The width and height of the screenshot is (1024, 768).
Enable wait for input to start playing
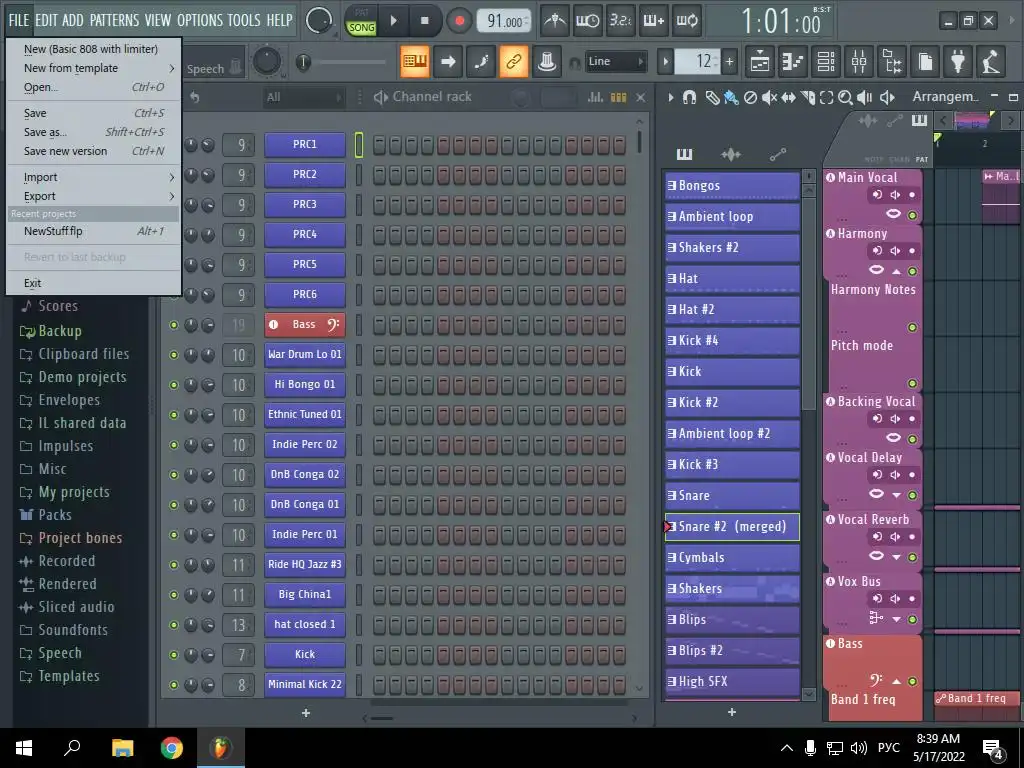[x=588, y=21]
